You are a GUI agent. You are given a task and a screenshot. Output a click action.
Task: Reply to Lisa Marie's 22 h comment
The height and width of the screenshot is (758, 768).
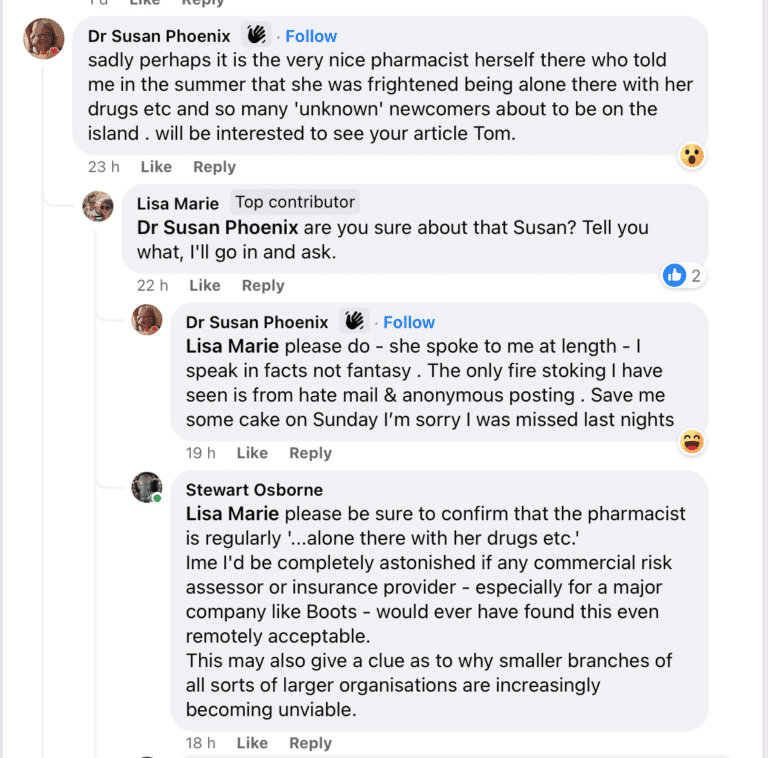[263, 285]
